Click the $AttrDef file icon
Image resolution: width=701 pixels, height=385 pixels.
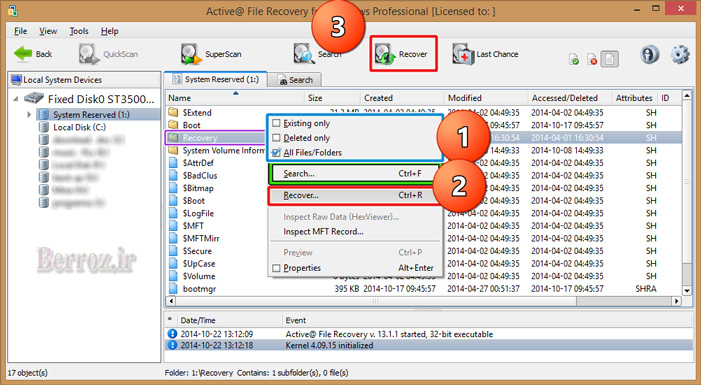[x=173, y=163]
